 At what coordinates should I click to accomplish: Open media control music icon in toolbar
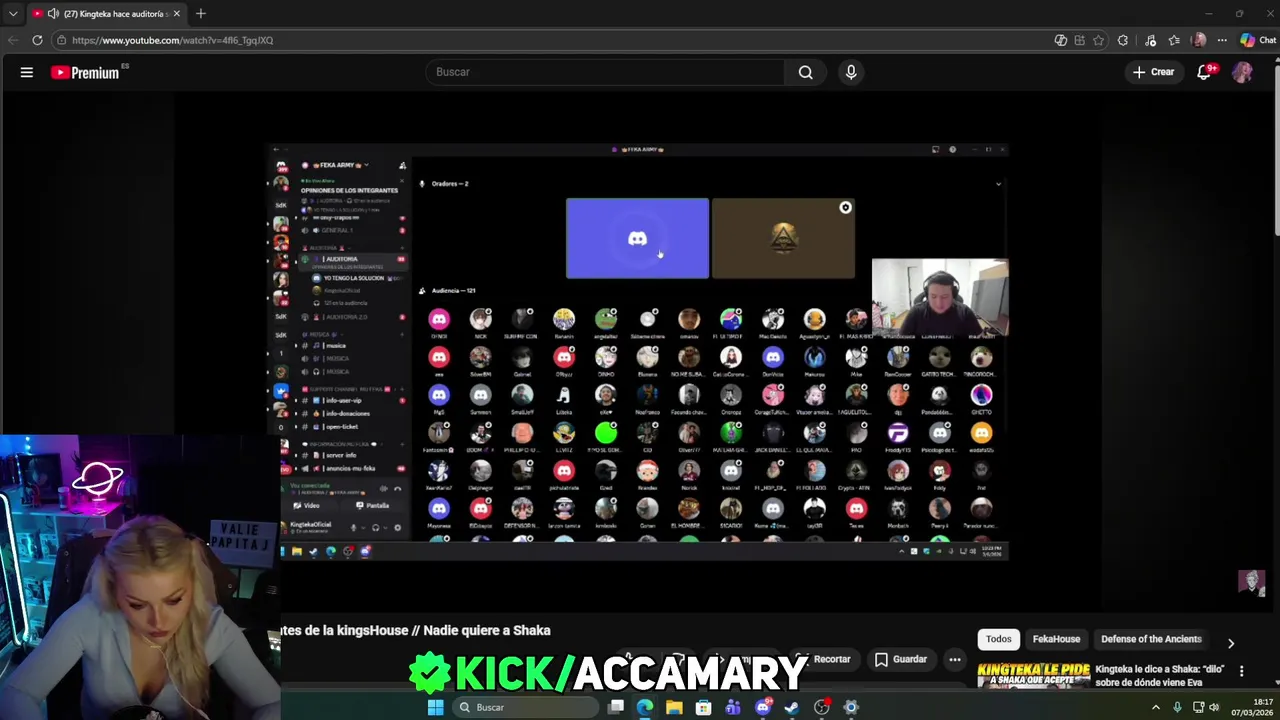point(1150,40)
